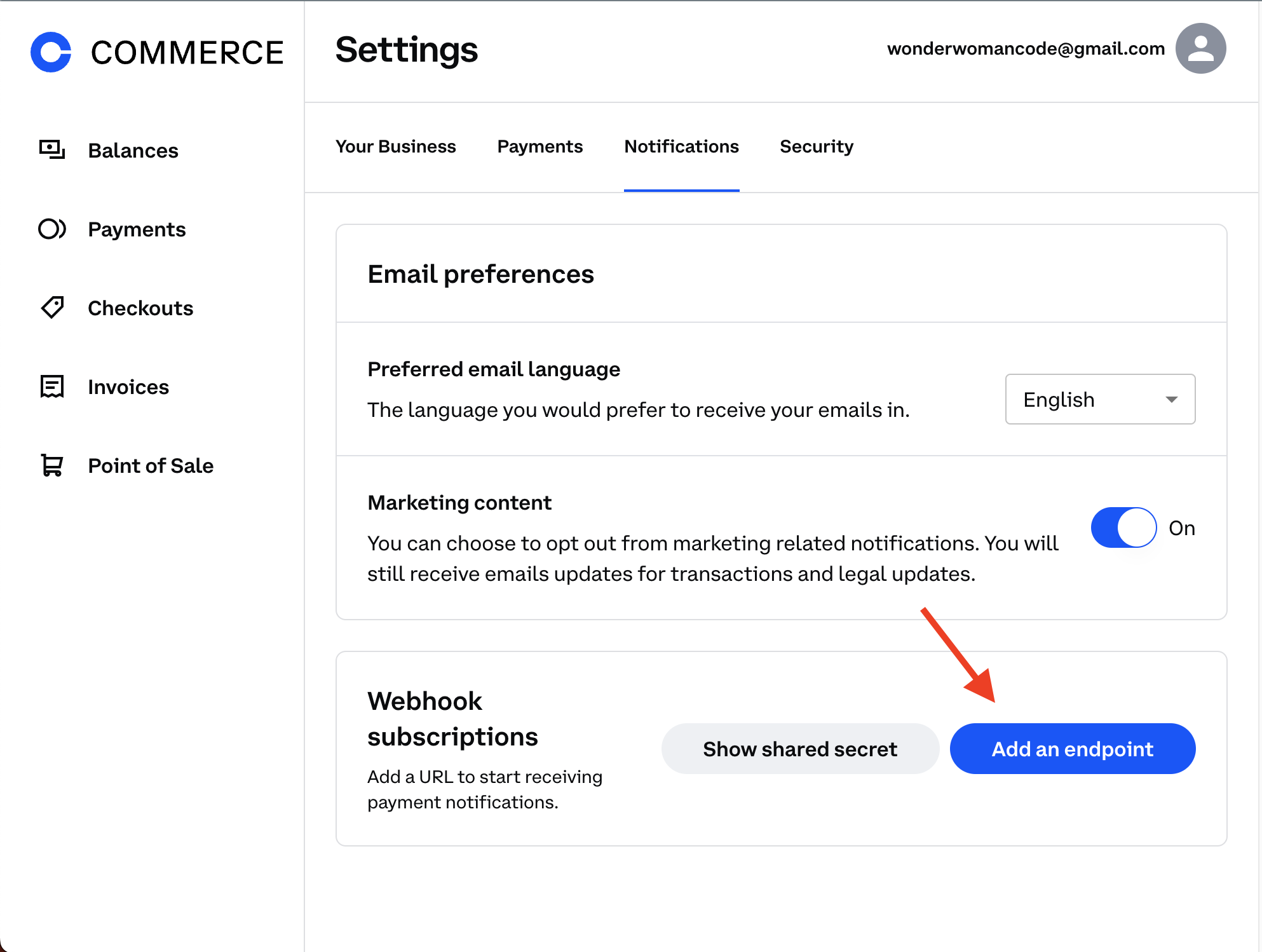1262x952 pixels.
Task: Click the Payments coins icon
Action: [52, 229]
